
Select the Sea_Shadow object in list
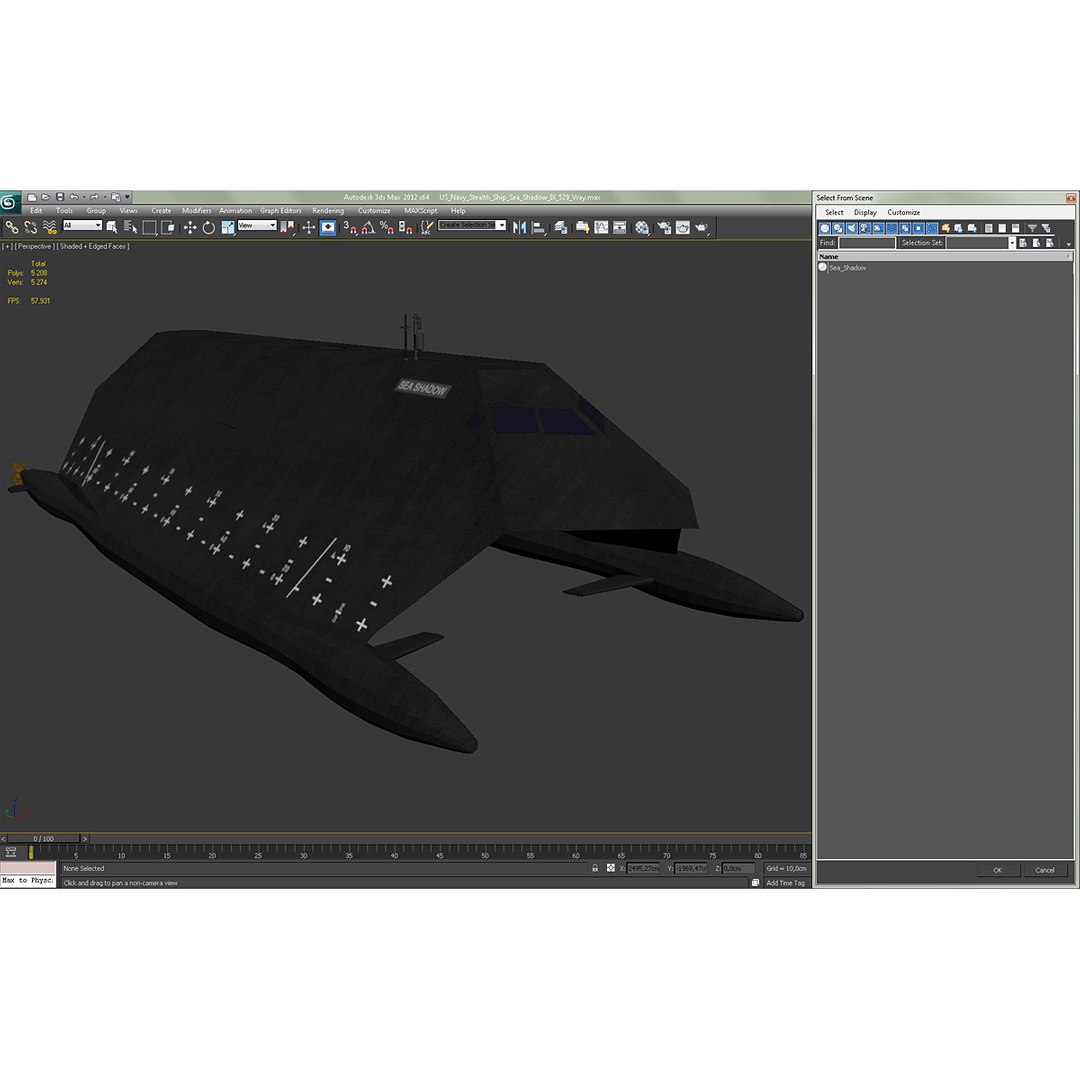(847, 268)
